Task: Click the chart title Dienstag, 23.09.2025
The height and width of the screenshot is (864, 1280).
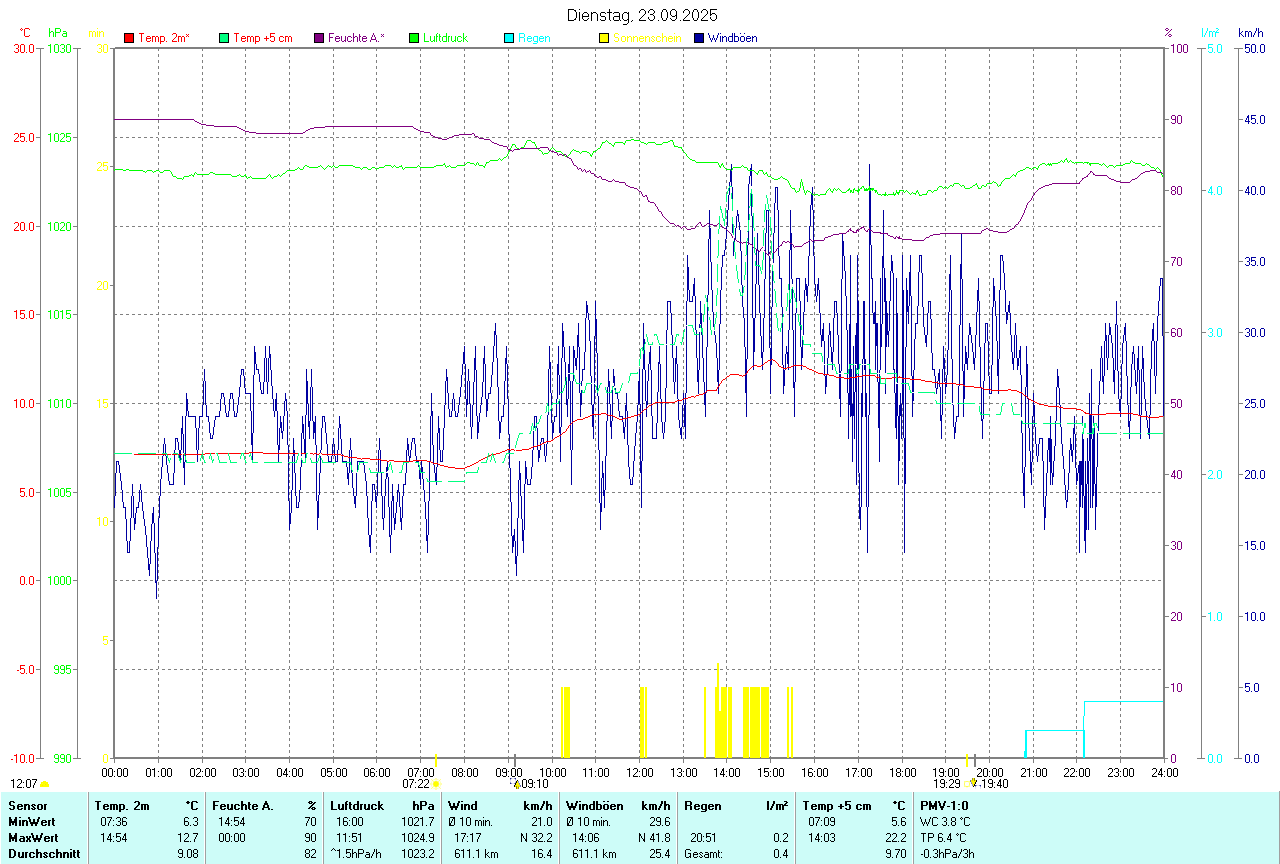Action: tap(641, 15)
